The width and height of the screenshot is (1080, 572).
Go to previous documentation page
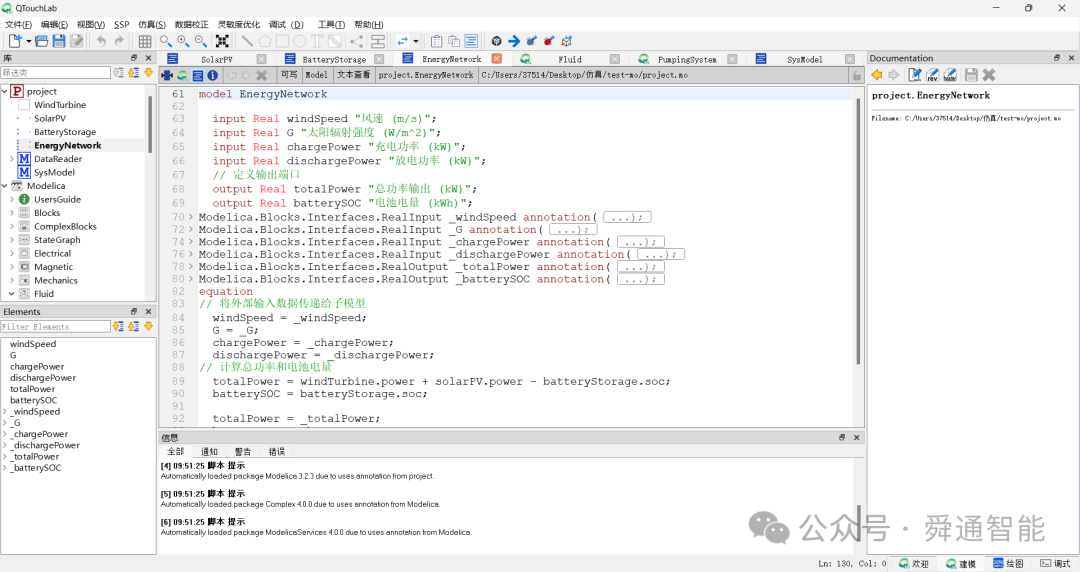(877, 74)
